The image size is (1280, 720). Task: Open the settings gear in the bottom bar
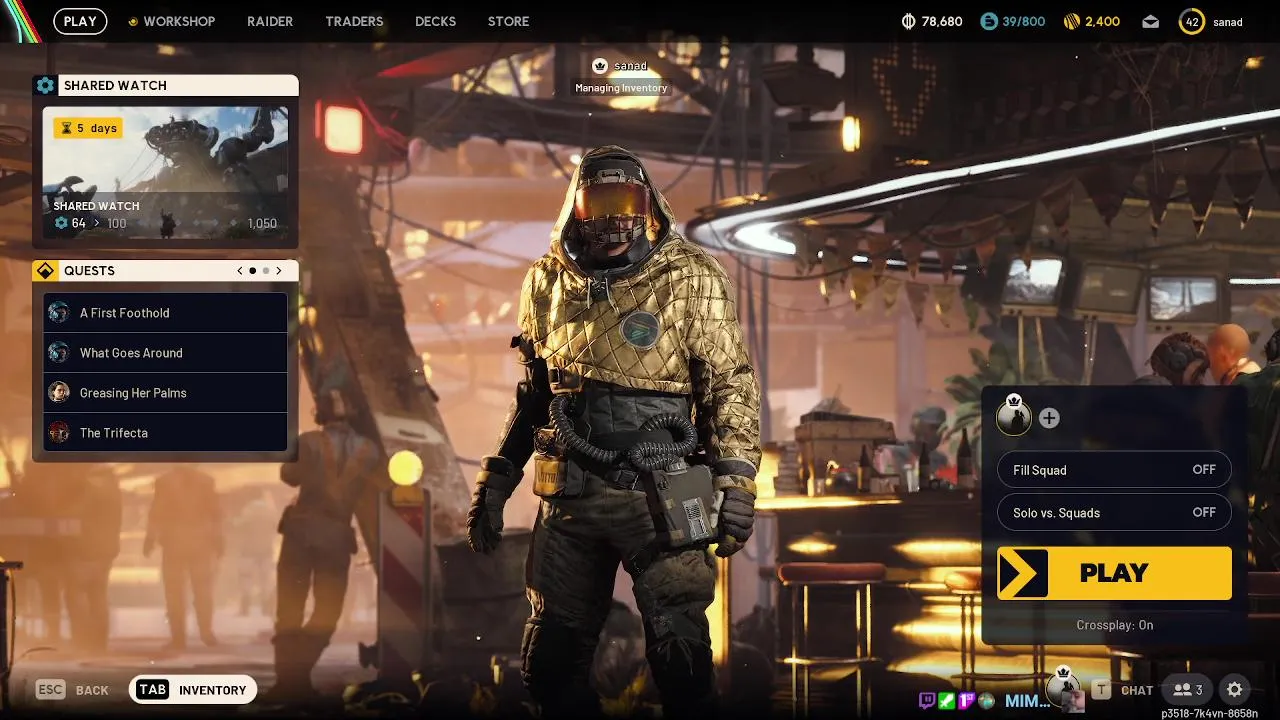click(x=1235, y=689)
